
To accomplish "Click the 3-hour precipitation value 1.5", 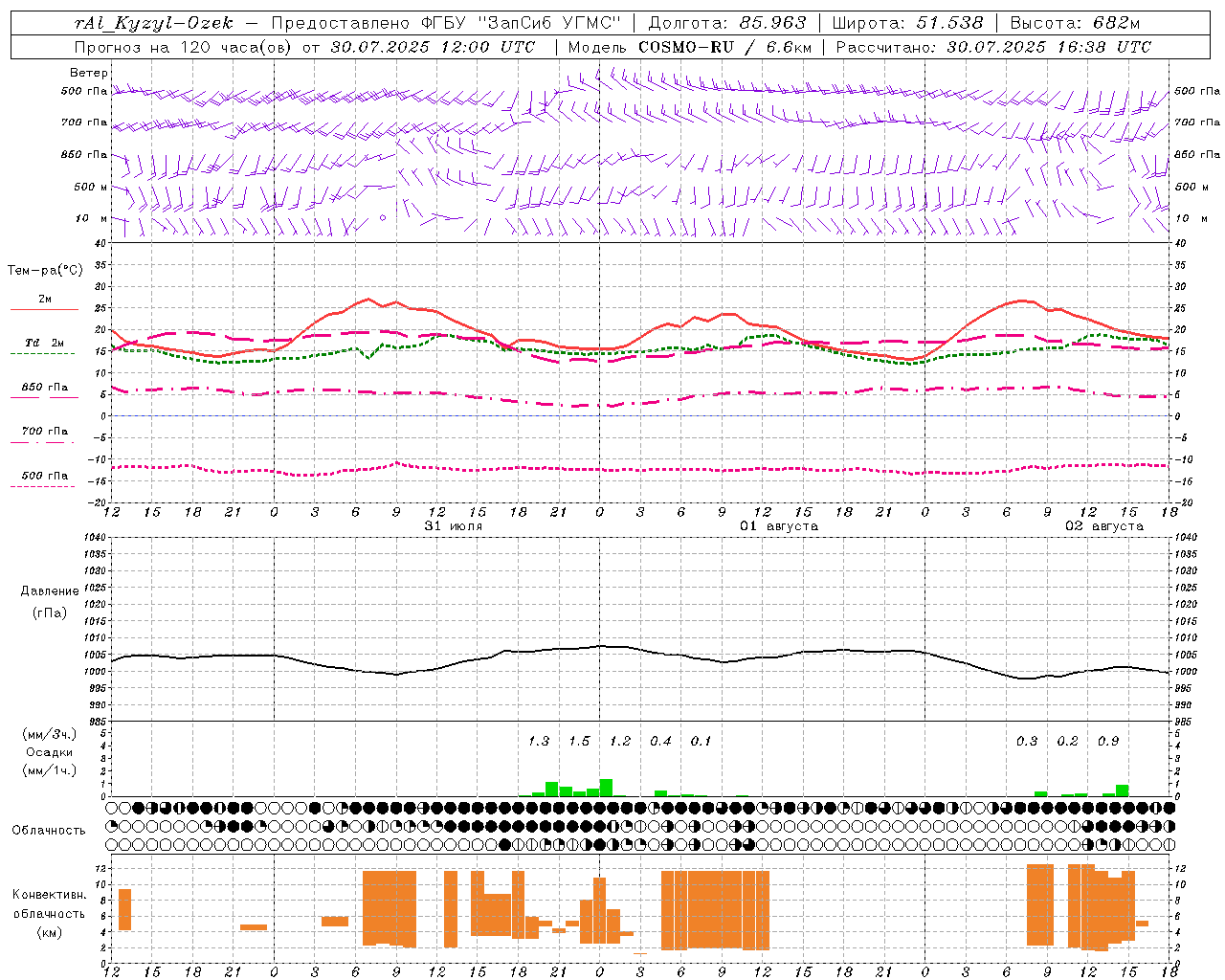I will [579, 742].
